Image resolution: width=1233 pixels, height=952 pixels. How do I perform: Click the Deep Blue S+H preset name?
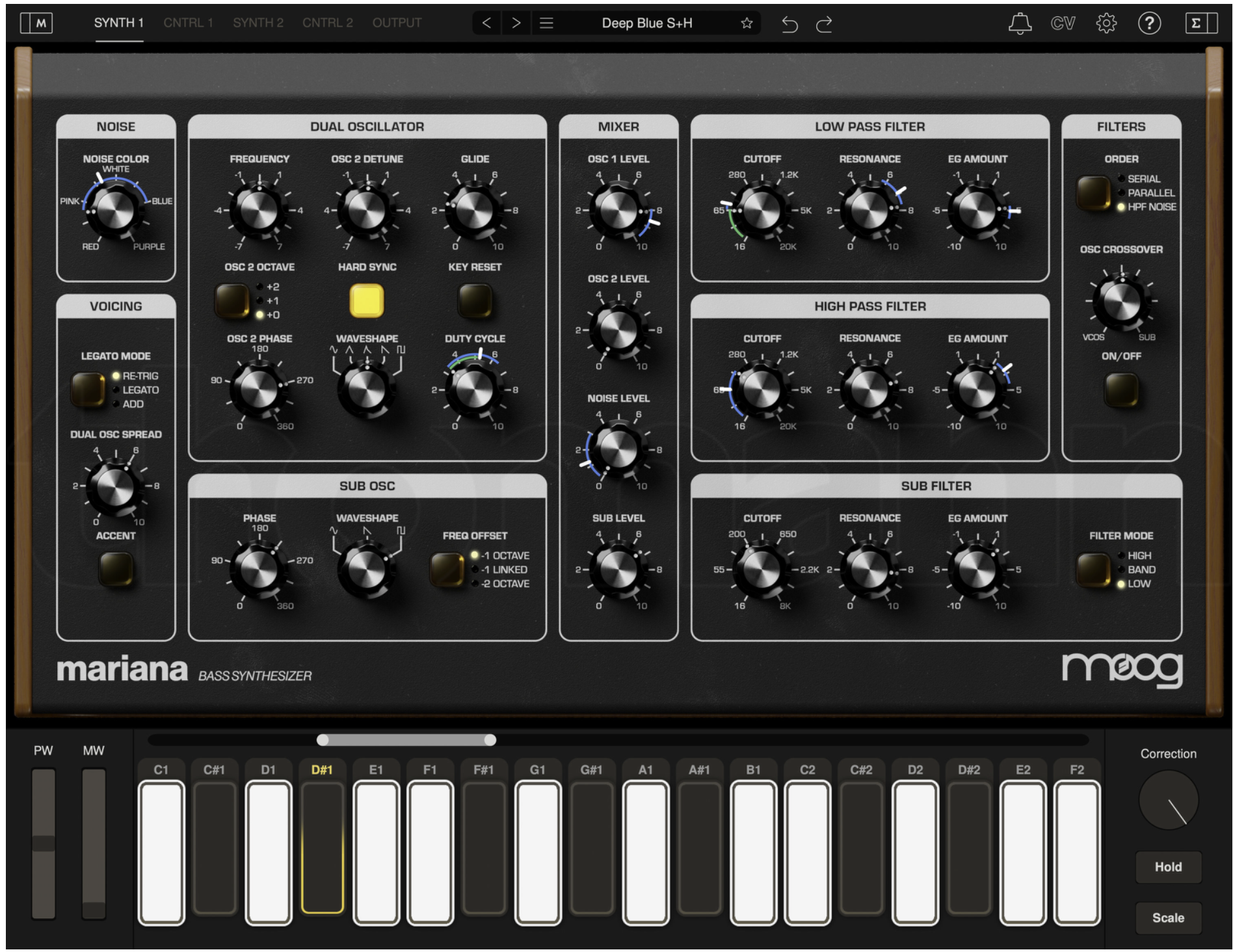pos(646,23)
